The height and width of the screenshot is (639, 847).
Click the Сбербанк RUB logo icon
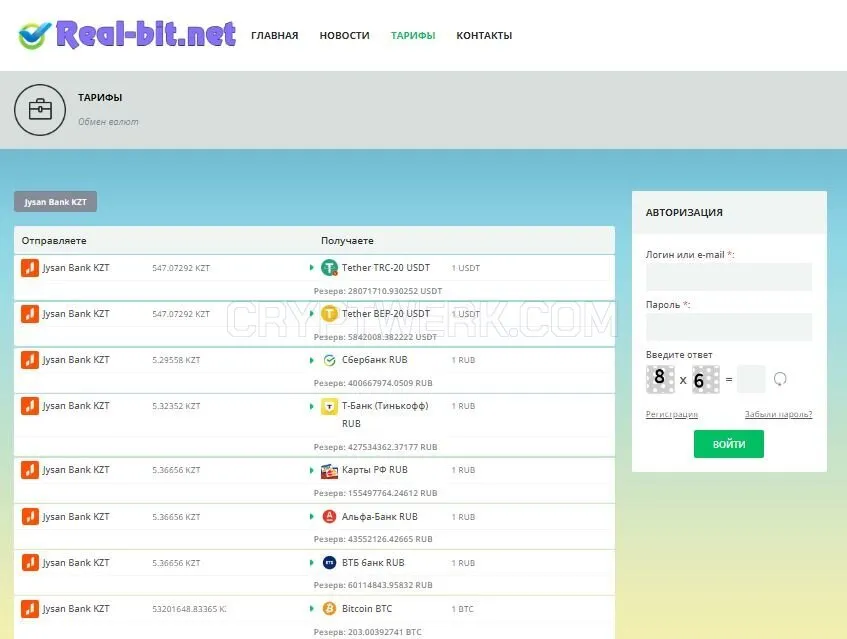tap(329, 360)
